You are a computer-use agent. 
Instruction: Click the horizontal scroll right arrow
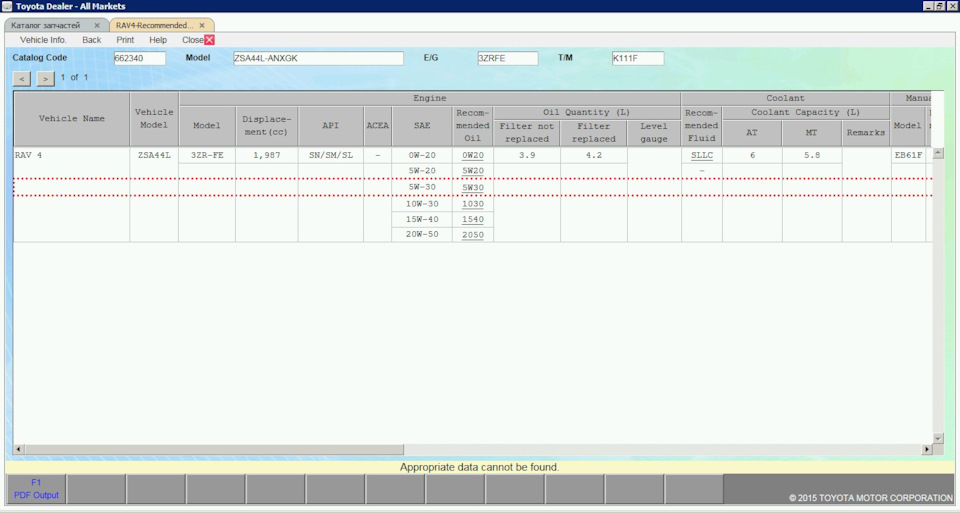[927, 449]
